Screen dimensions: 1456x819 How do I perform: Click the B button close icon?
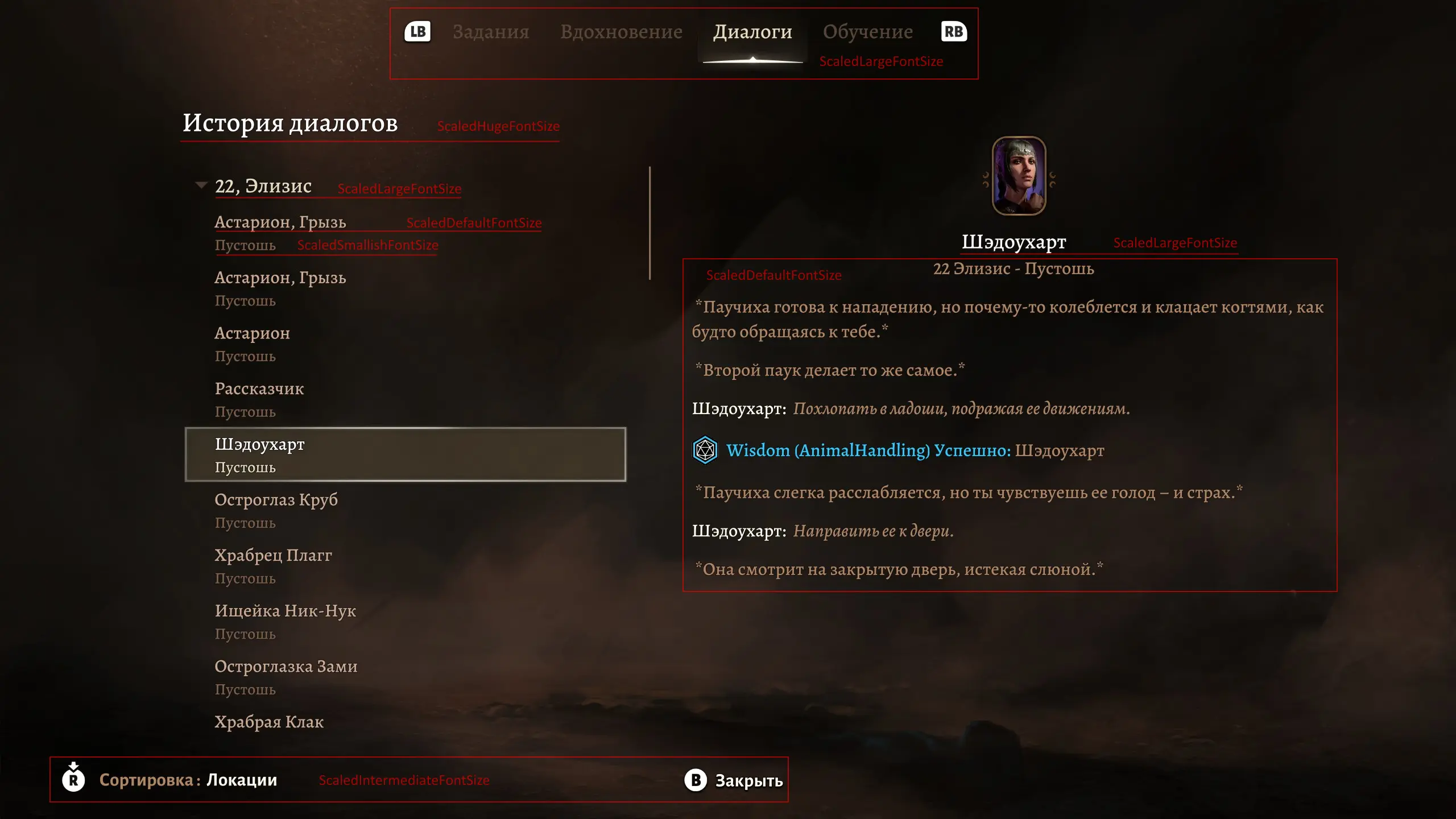[696, 780]
